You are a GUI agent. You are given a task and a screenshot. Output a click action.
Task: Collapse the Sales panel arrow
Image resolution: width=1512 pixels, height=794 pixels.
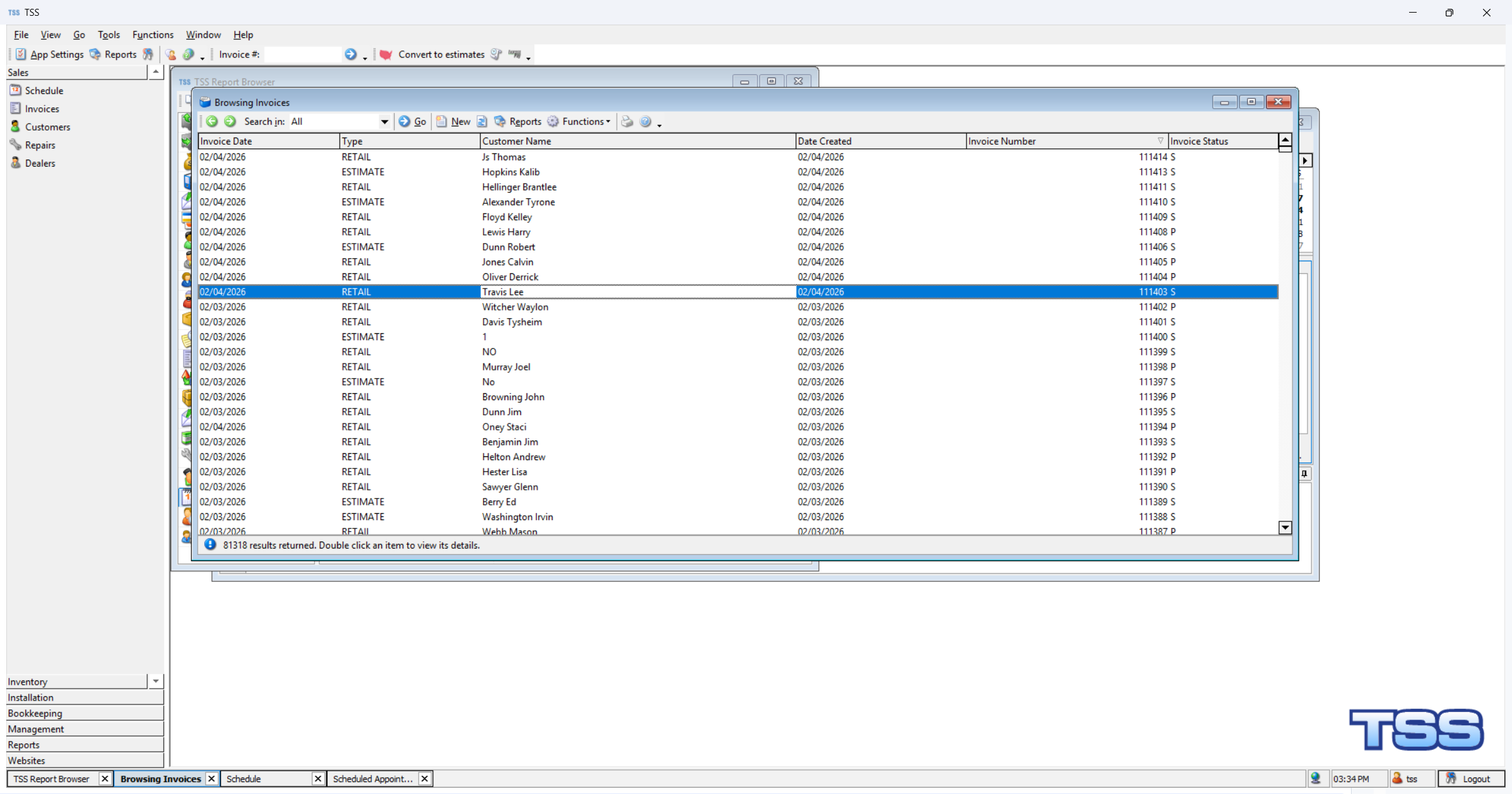click(155, 72)
